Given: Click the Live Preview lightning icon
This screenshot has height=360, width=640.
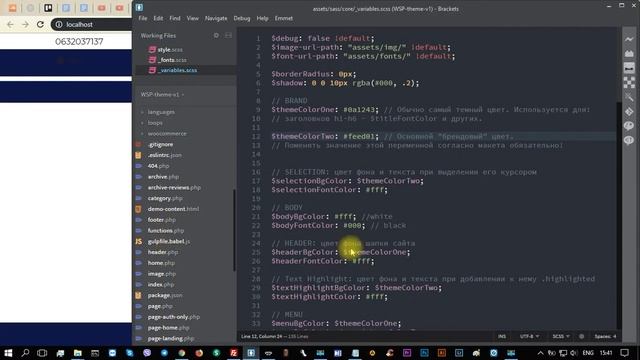Looking at the screenshot, I should (629, 39).
